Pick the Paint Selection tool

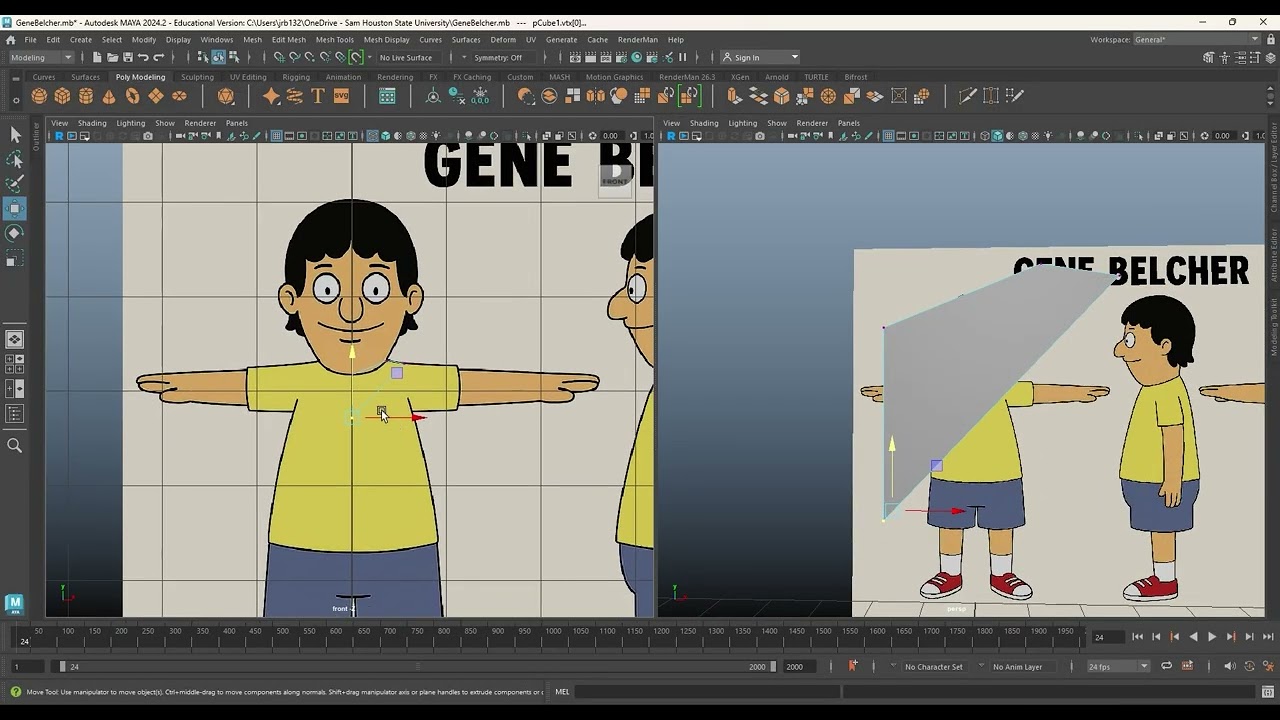click(x=15, y=184)
